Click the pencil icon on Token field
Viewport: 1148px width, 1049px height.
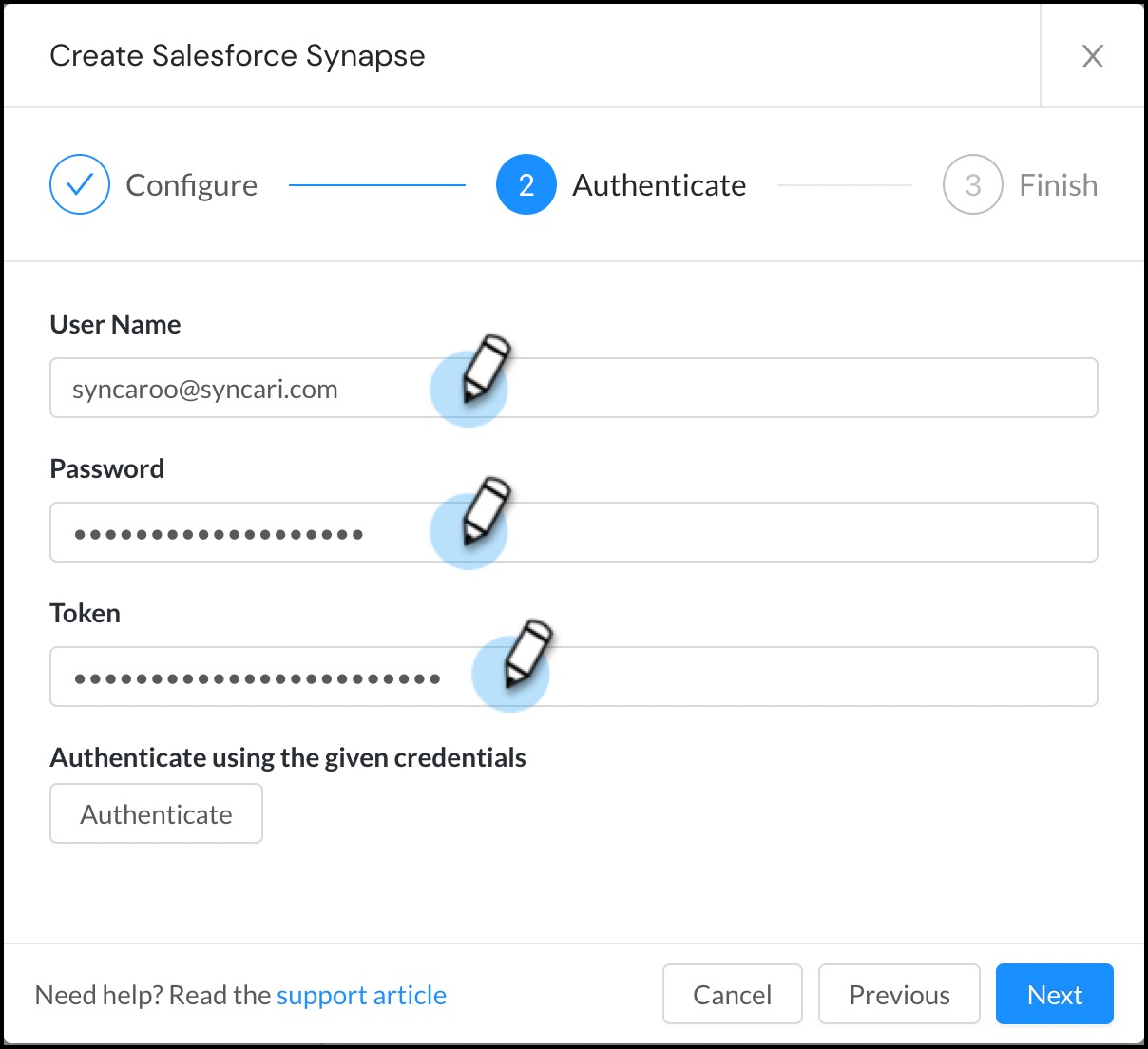point(526,656)
